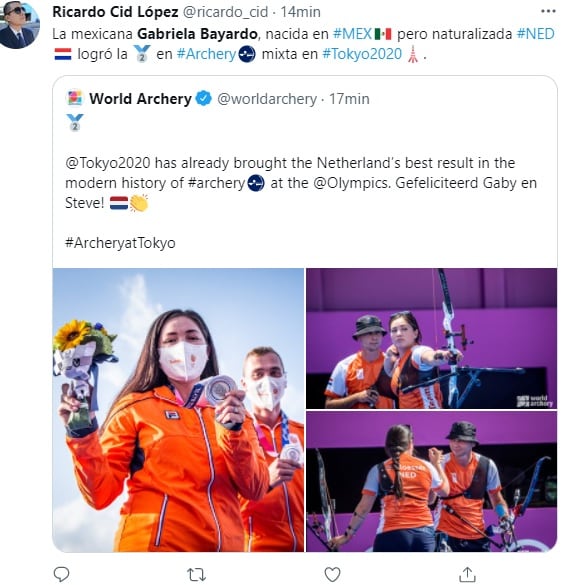Open the @Olympics mention in the quoted tweet
The height and width of the screenshot is (585, 567).
tap(350, 183)
